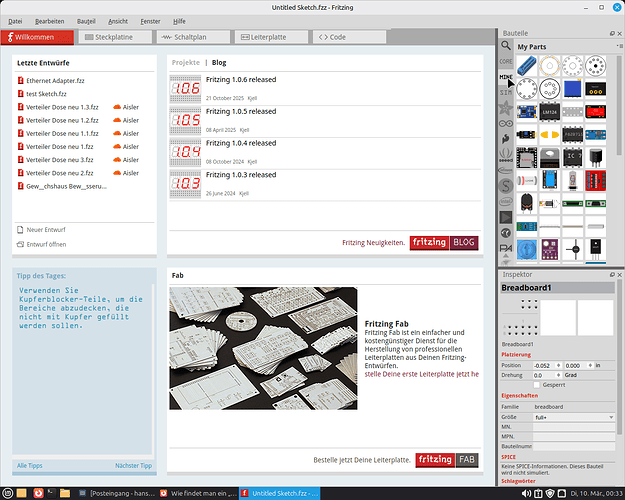Image resolution: width=625 pixels, height=500 pixels.
Task: Open the Bearbeiten menu
Action: pyautogui.click(x=49, y=21)
